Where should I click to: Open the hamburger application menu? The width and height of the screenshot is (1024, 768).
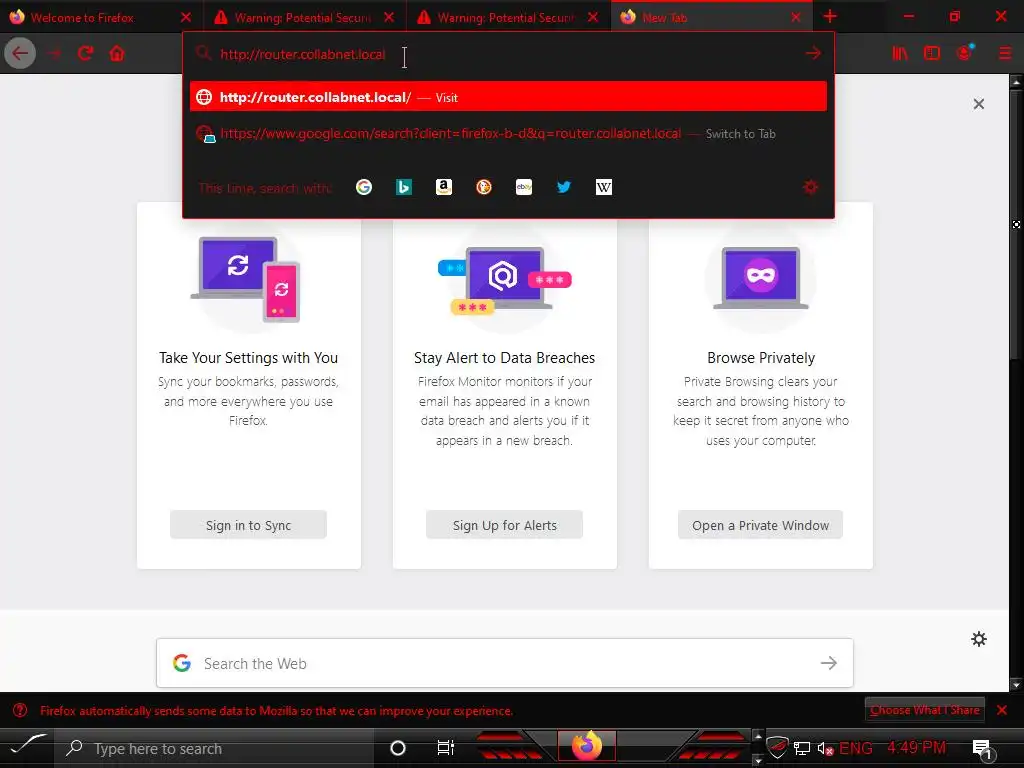pyautogui.click(x=1005, y=54)
